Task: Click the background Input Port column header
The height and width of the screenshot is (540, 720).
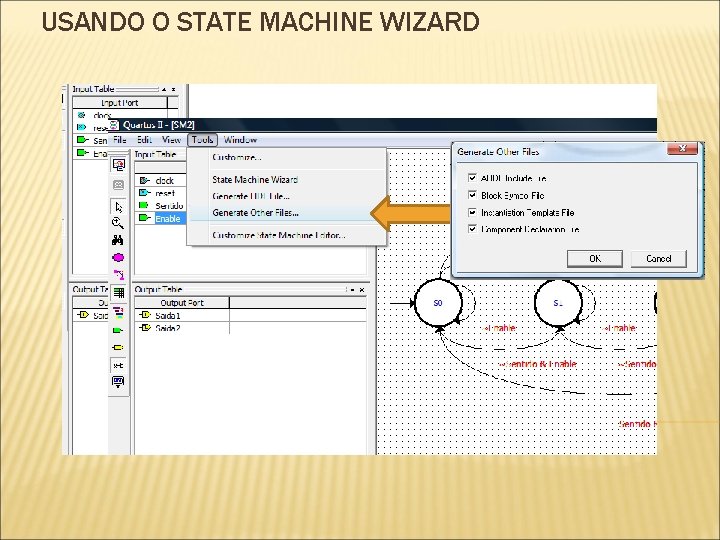Action: [x=120, y=103]
